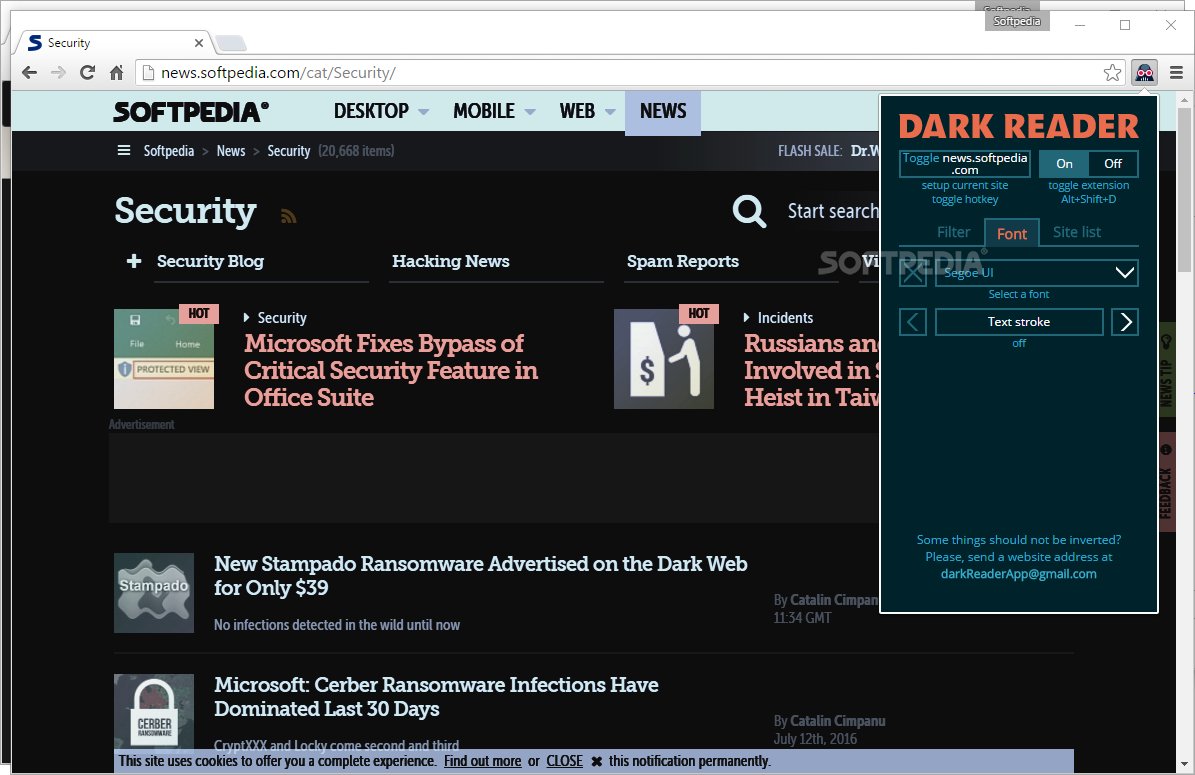Click the Security RSS feed icon
1195x775 pixels.
coord(288,216)
